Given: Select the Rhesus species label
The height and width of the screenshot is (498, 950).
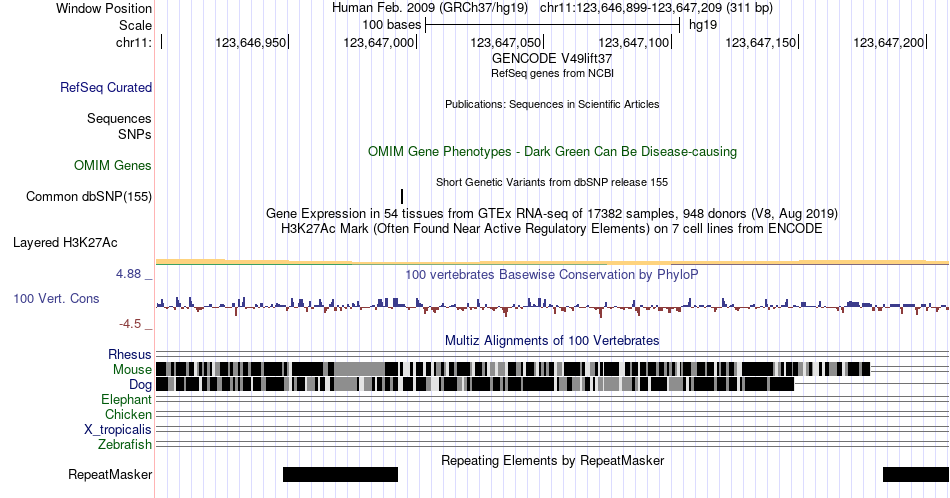Looking at the screenshot, I should point(130,354).
